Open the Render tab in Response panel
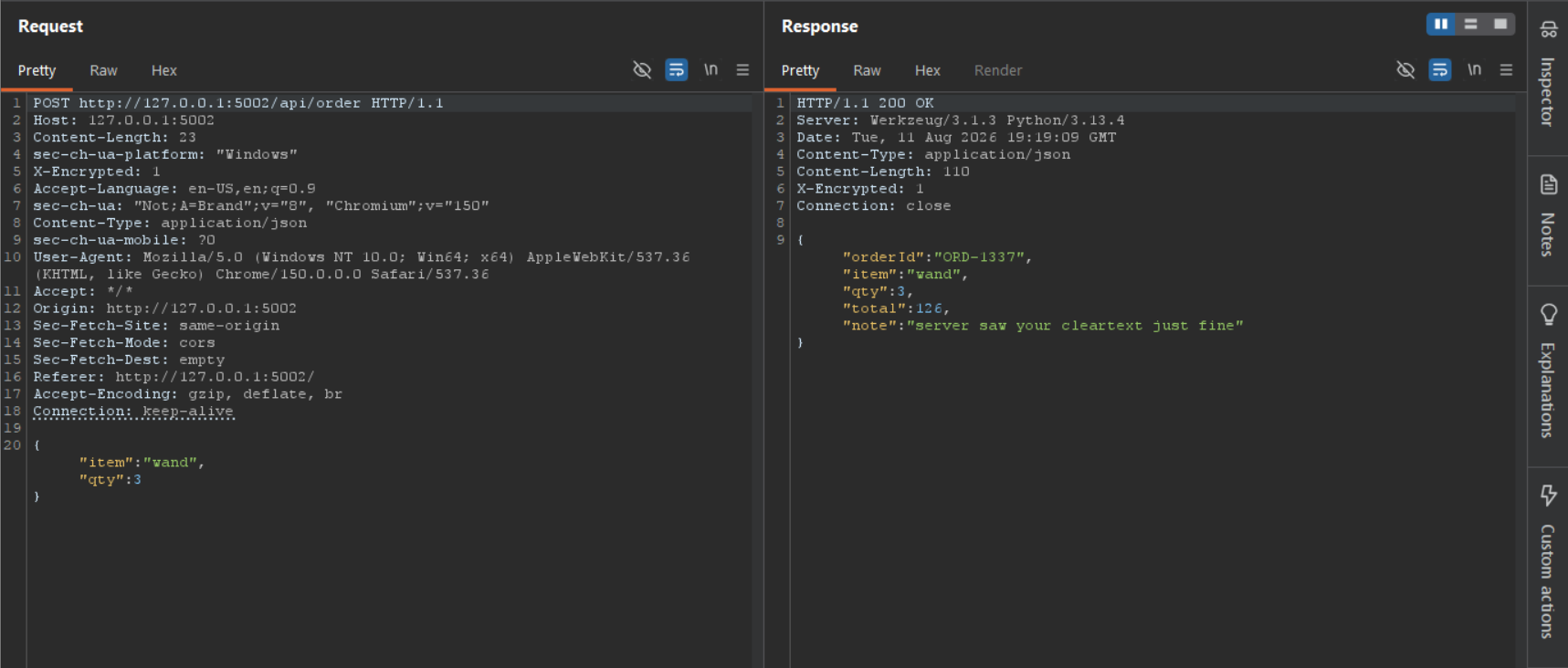The height and width of the screenshot is (668, 1568). coord(998,70)
